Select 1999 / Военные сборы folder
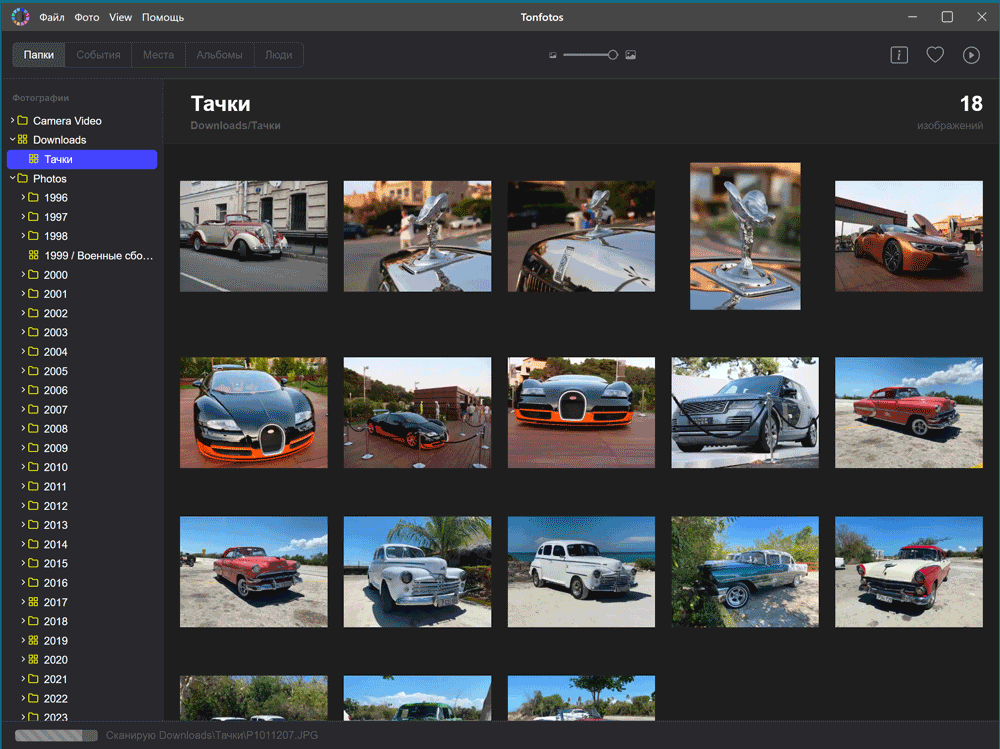Screen dimensions: 1000x749 [98, 256]
